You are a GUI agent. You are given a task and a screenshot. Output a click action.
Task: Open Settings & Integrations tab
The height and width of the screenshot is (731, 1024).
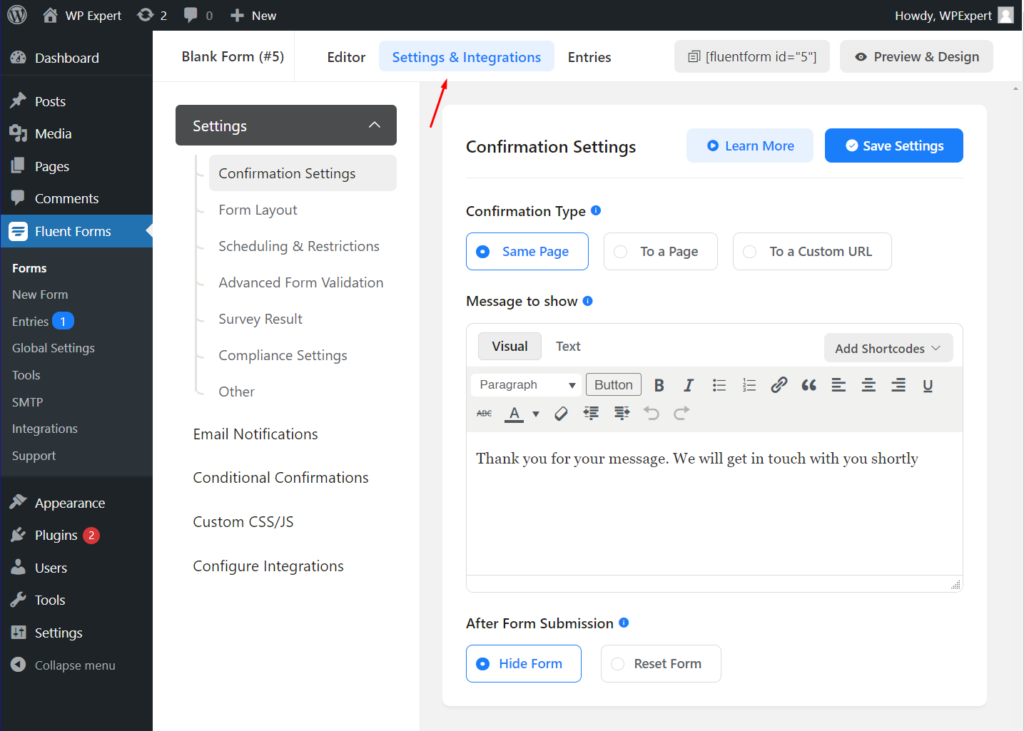(x=466, y=57)
